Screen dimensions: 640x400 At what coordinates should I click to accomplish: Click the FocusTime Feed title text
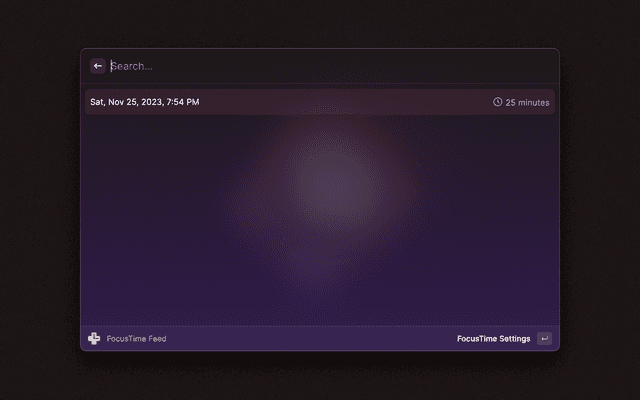pyautogui.click(x=136, y=339)
